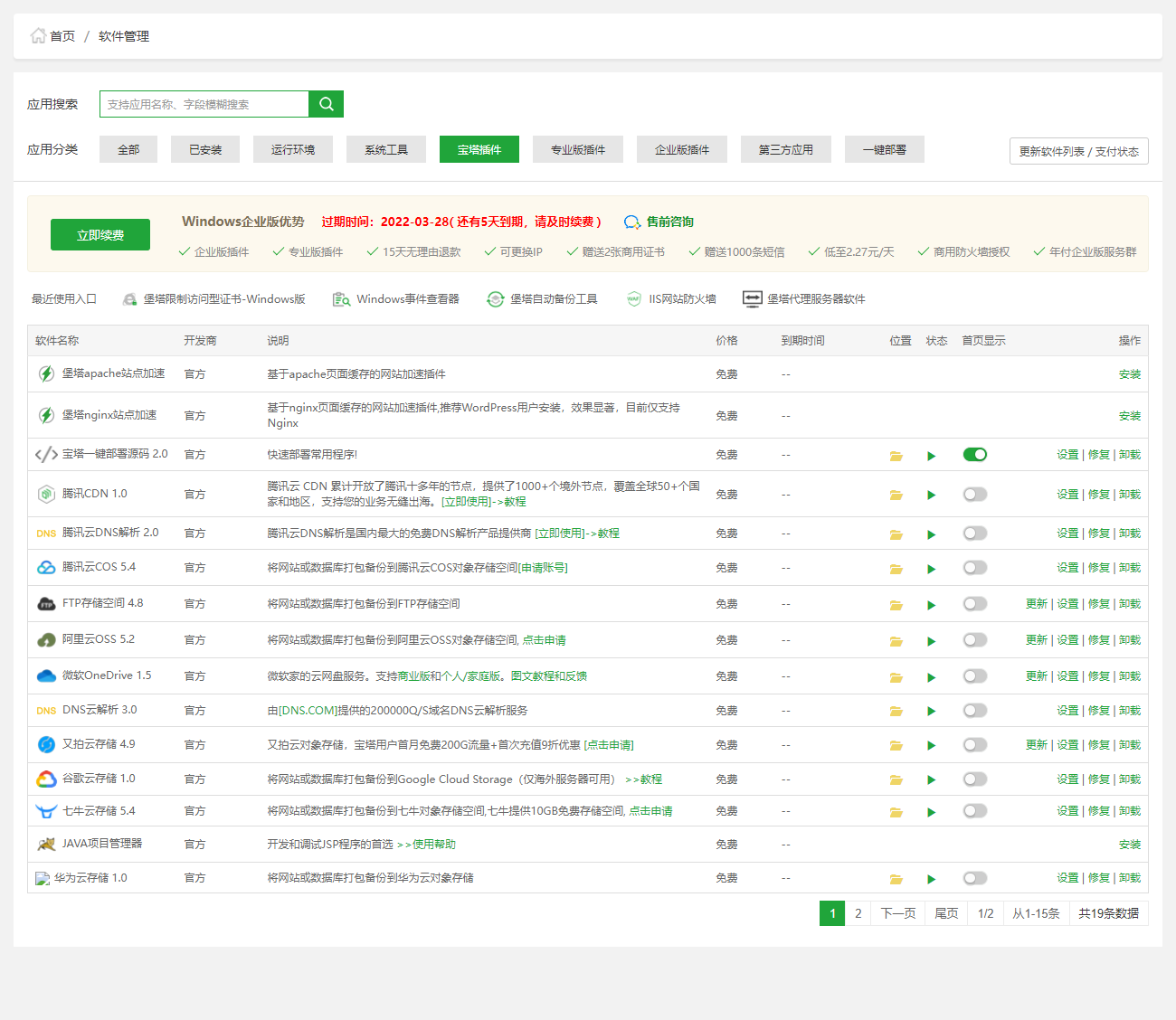
Task: Enable homepage display for FTP存储空间 4.8
Action: [975, 604]
